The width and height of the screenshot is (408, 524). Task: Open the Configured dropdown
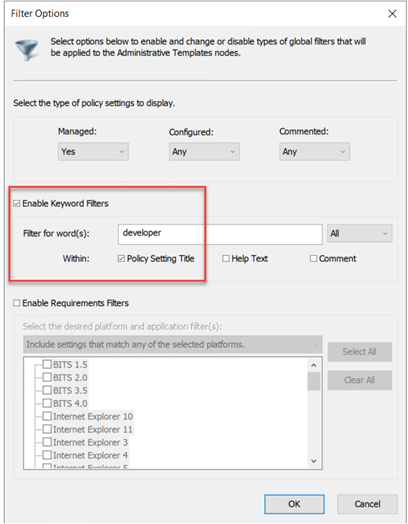tap(204, 152)
